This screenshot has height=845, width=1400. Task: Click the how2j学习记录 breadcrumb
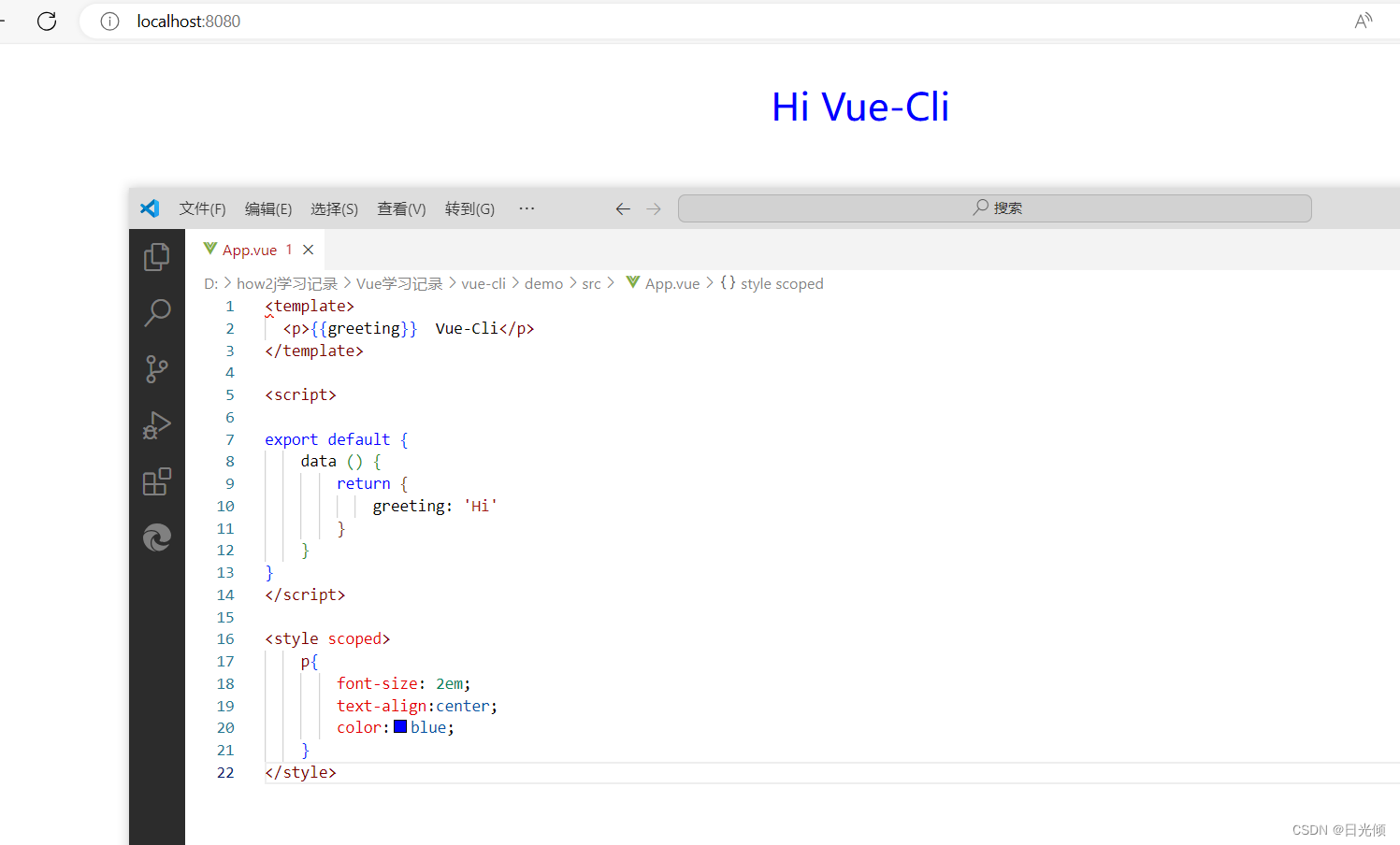[x=286, y=283]
